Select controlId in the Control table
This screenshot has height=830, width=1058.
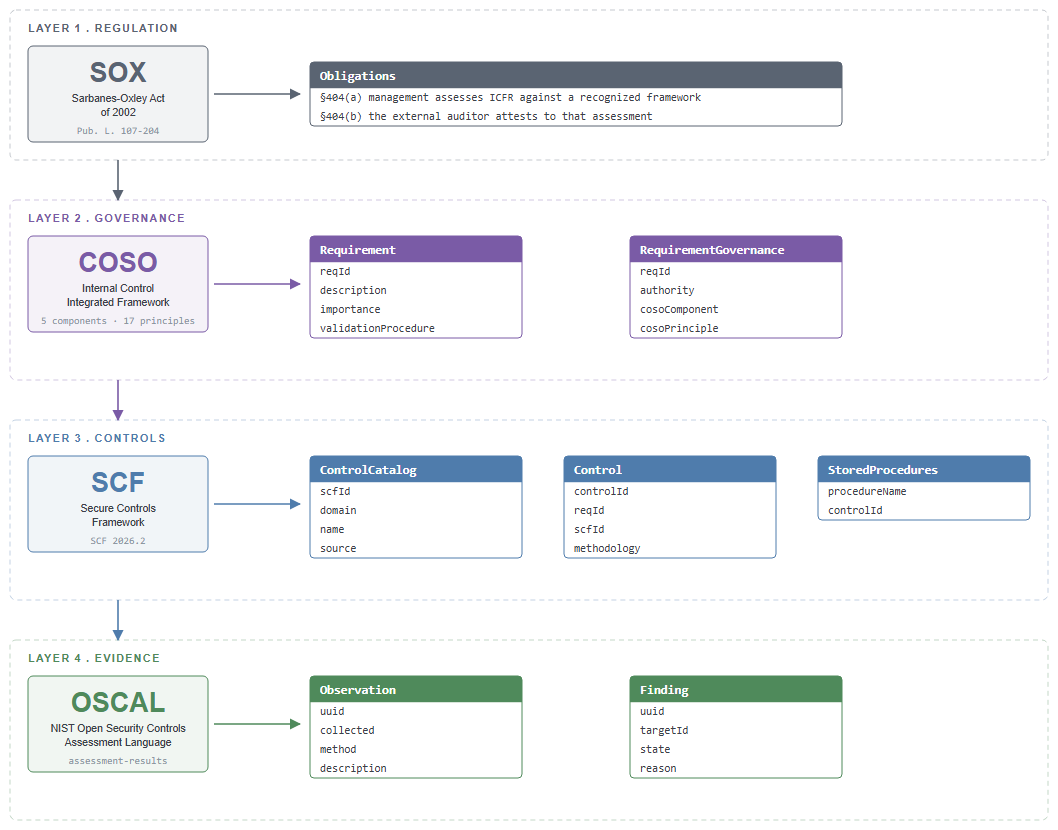pos(669,492)
